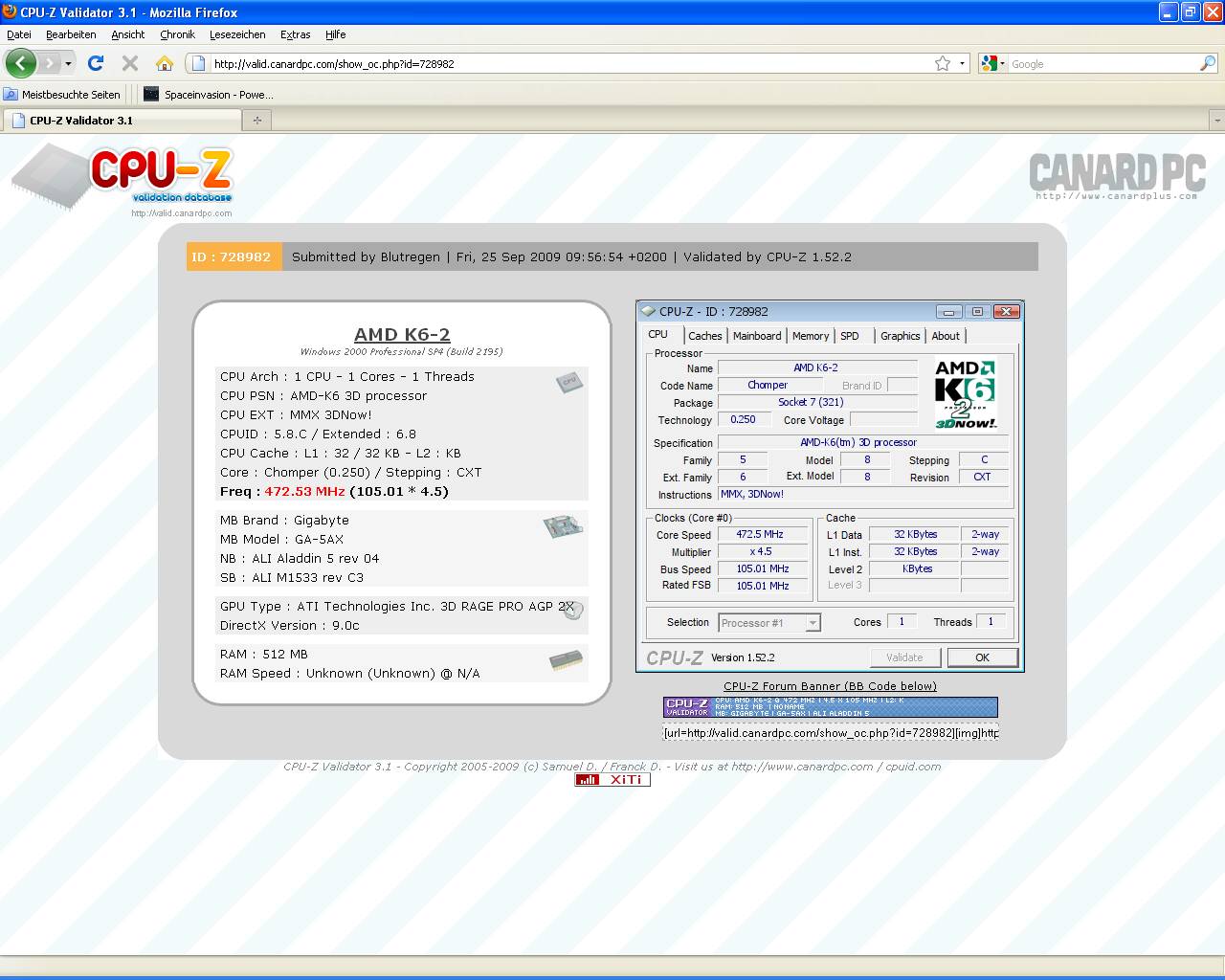Click the Canard PC logo

(1116, 176)
